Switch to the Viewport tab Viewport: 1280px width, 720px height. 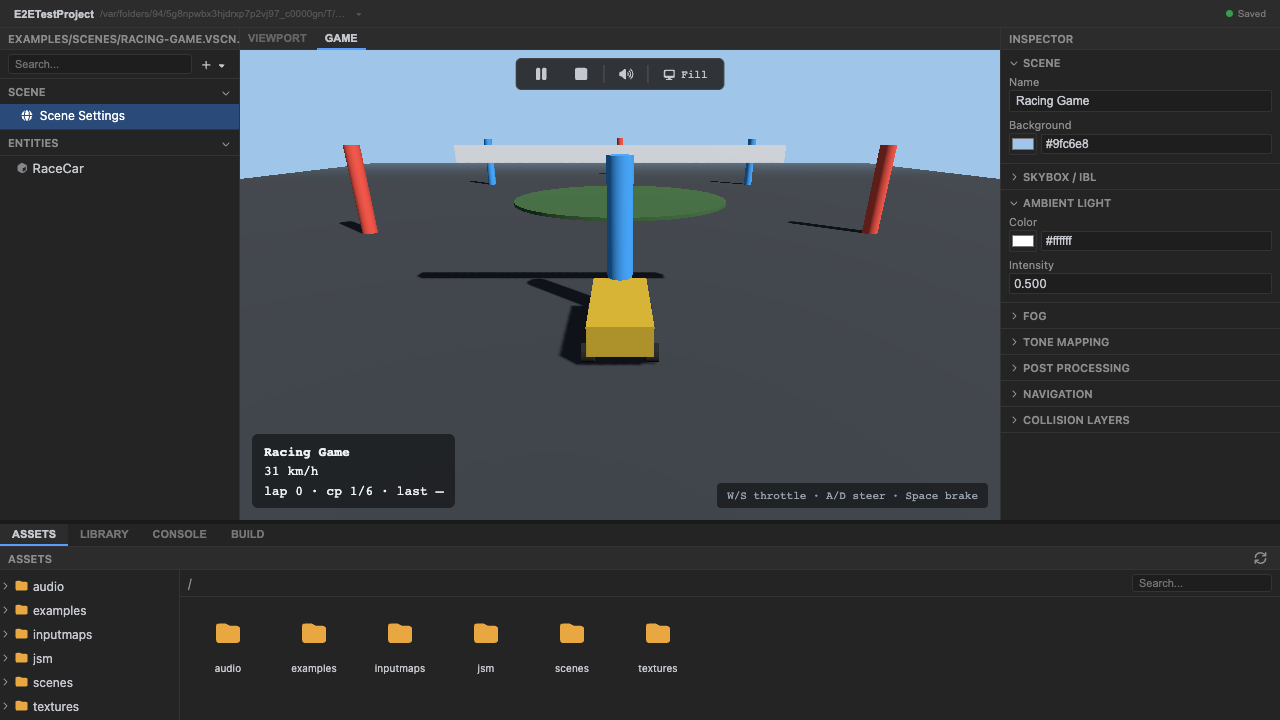click(277, 38)
